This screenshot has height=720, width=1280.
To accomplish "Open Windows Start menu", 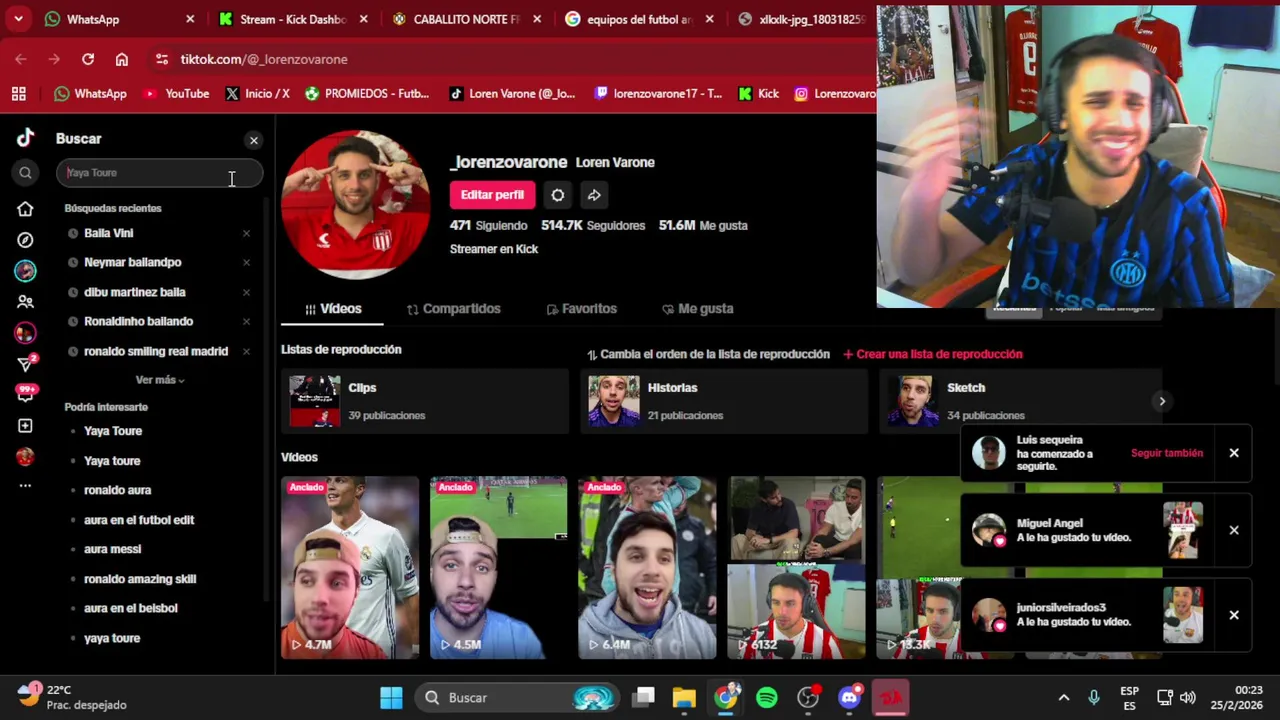I will 391,698.
